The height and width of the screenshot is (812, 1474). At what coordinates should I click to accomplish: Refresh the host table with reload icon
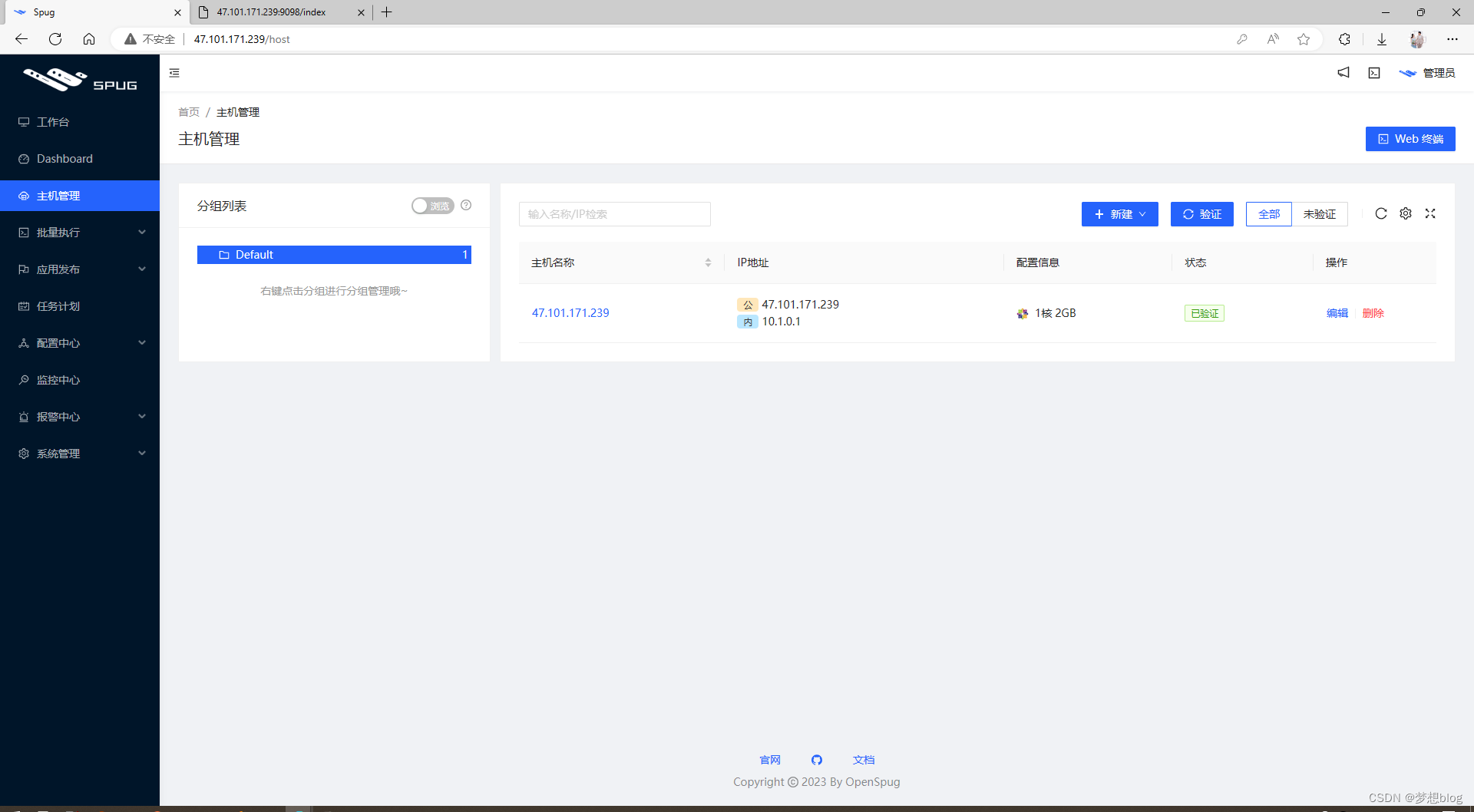(x=1381, y=213)
